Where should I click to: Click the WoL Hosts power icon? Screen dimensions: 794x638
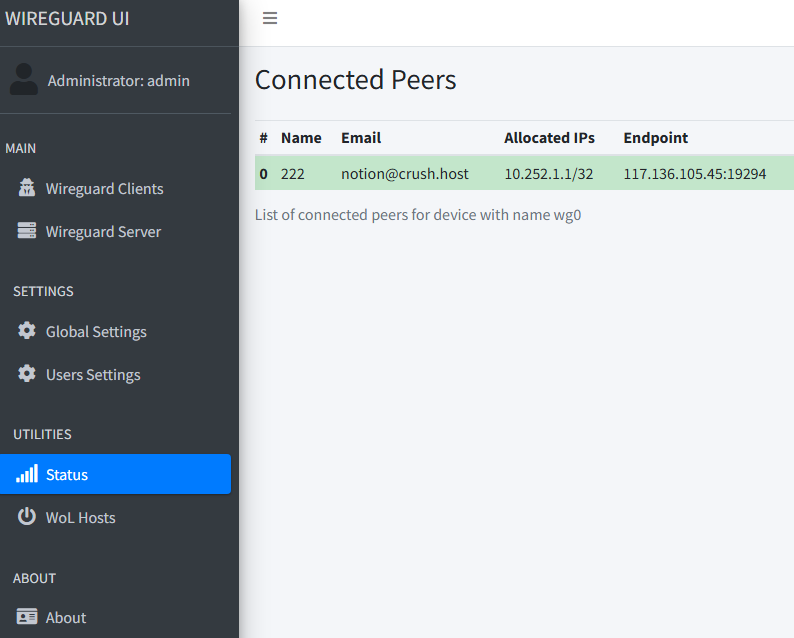27,517
